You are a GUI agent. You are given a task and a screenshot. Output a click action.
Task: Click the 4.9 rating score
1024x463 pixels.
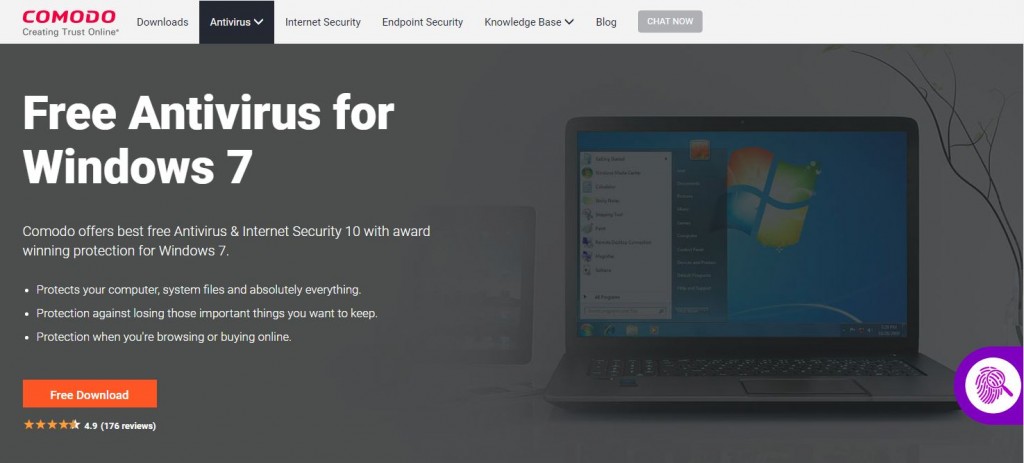pos(91,426)
